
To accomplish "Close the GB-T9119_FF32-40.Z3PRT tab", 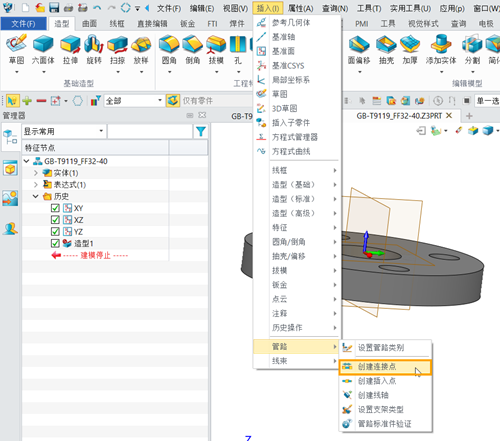I will click(449, 116).
